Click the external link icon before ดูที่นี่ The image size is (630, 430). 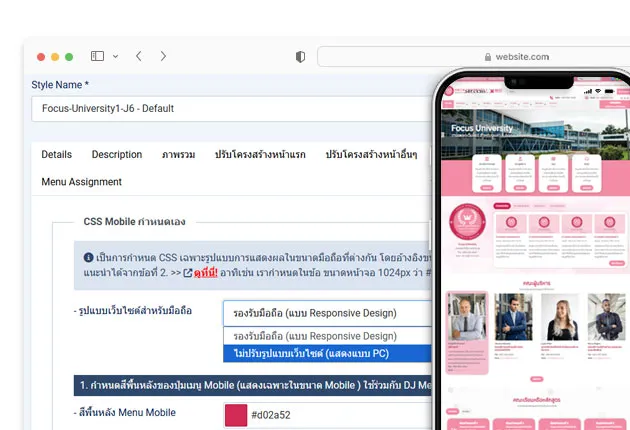pos(188,273)
